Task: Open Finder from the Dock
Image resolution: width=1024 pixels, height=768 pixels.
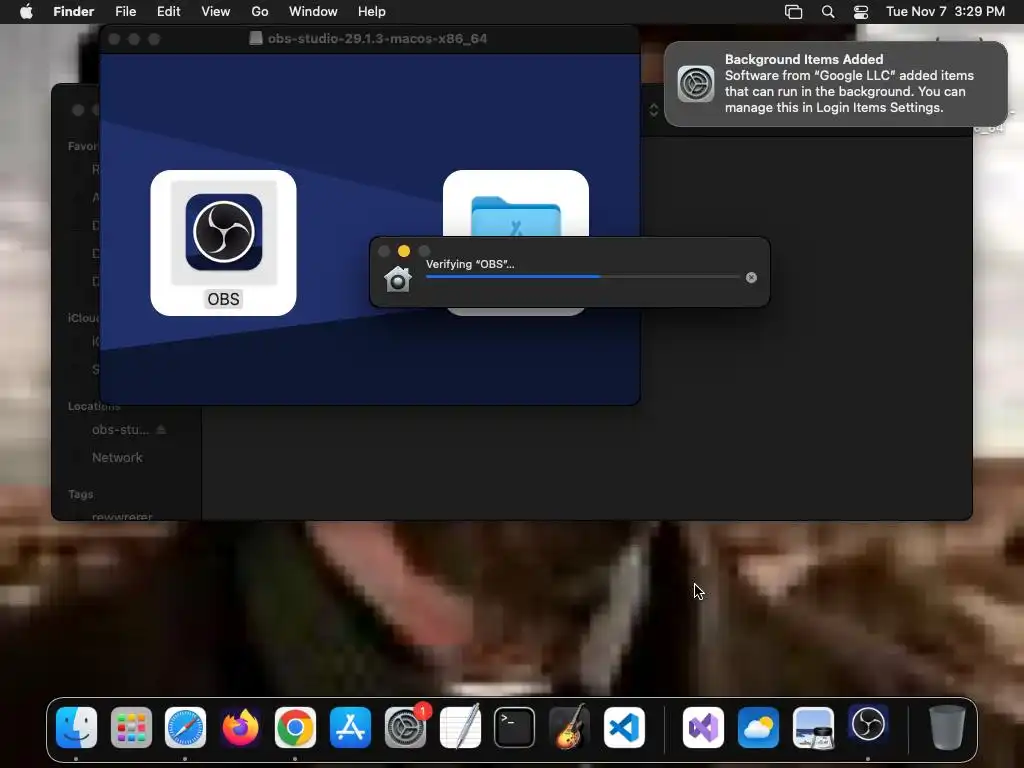Action: [x=76, y=728]
